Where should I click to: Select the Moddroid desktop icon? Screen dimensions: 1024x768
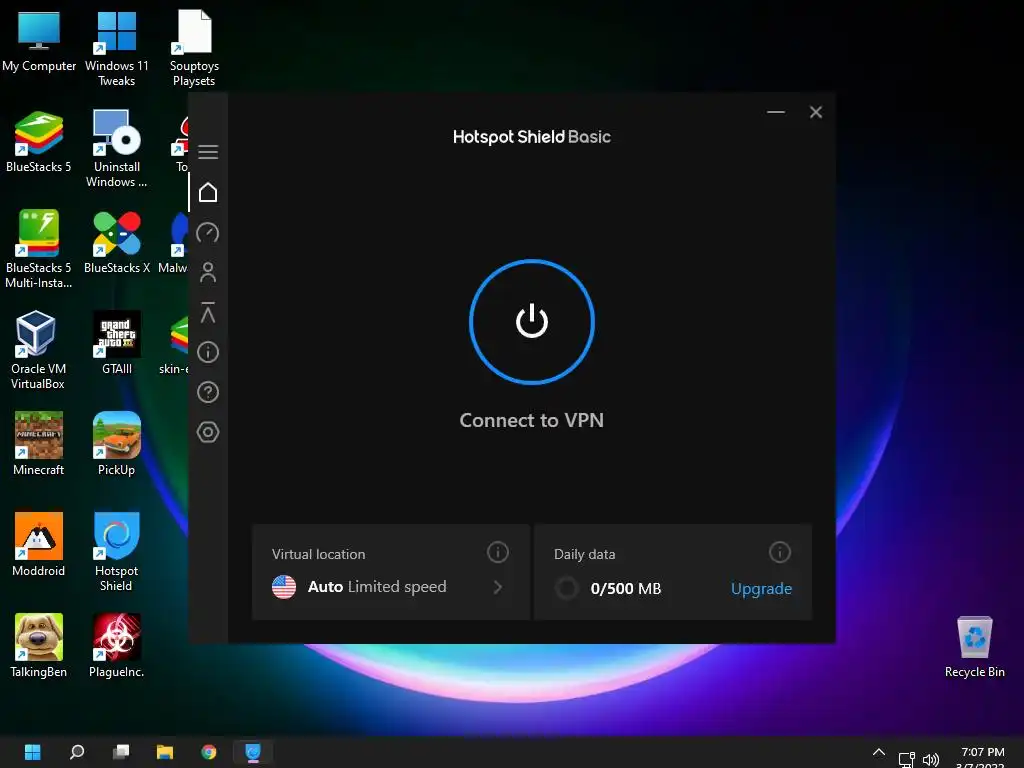[x=39, y=545]
